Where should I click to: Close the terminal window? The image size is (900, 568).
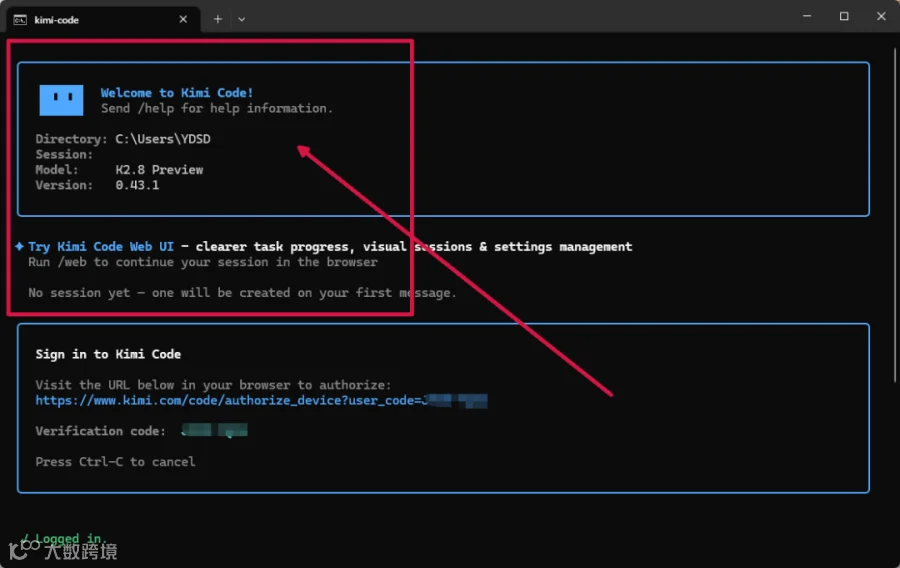tap(881, 16)
